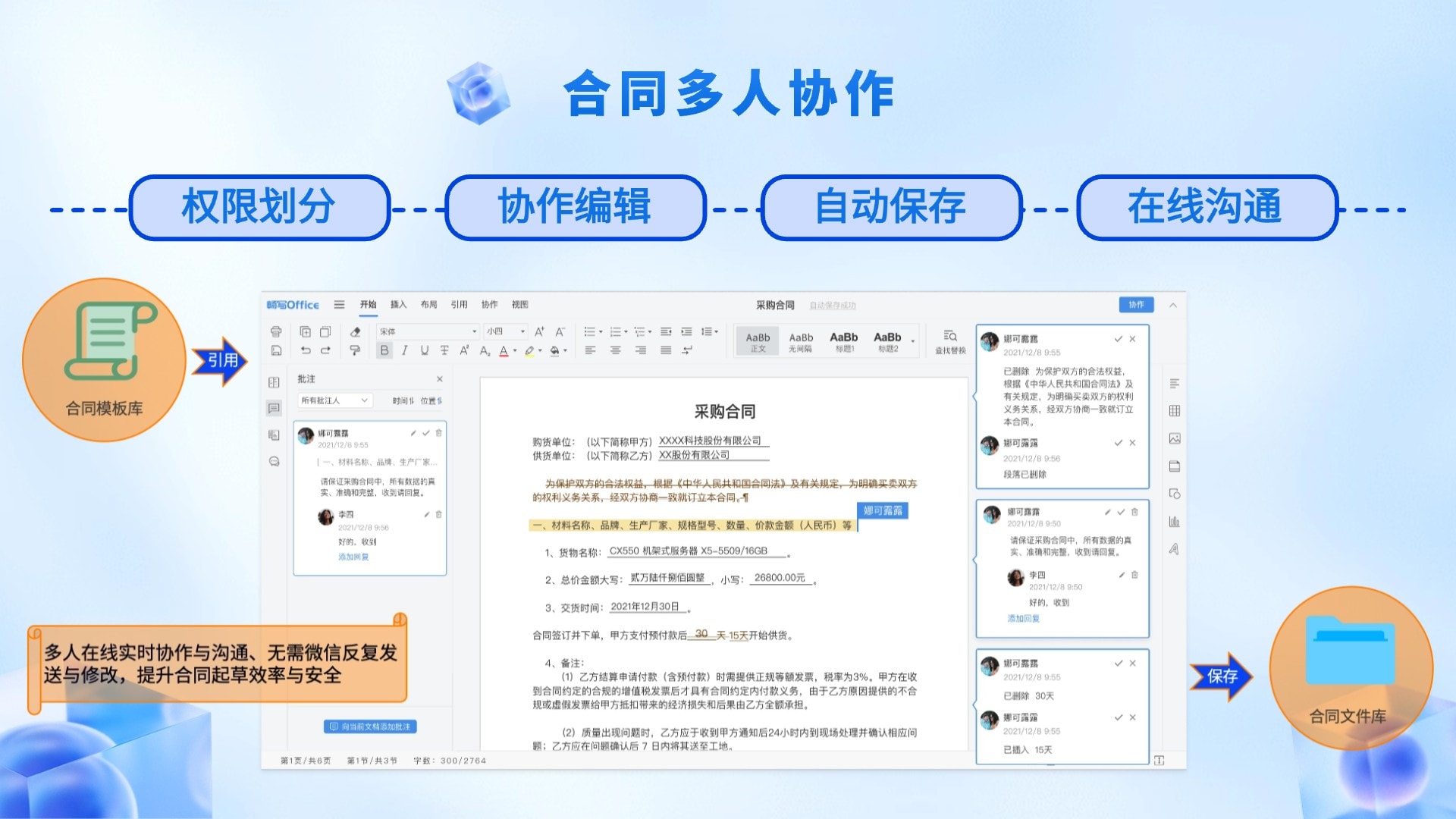Switch to the 开始 tab
Image resolution: width=1456 pixels, height=819 pixels.
369,305
